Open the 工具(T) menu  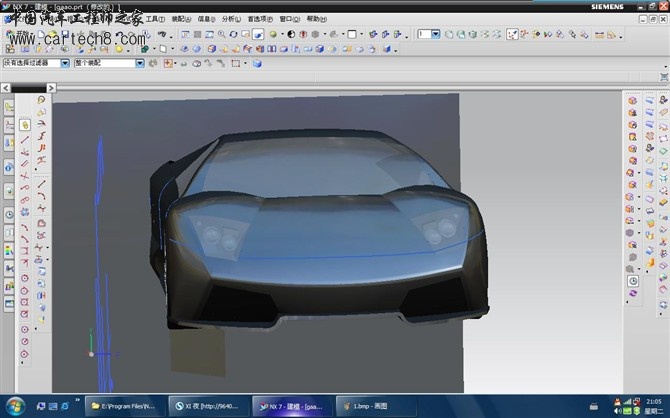(x=155, y=19)
